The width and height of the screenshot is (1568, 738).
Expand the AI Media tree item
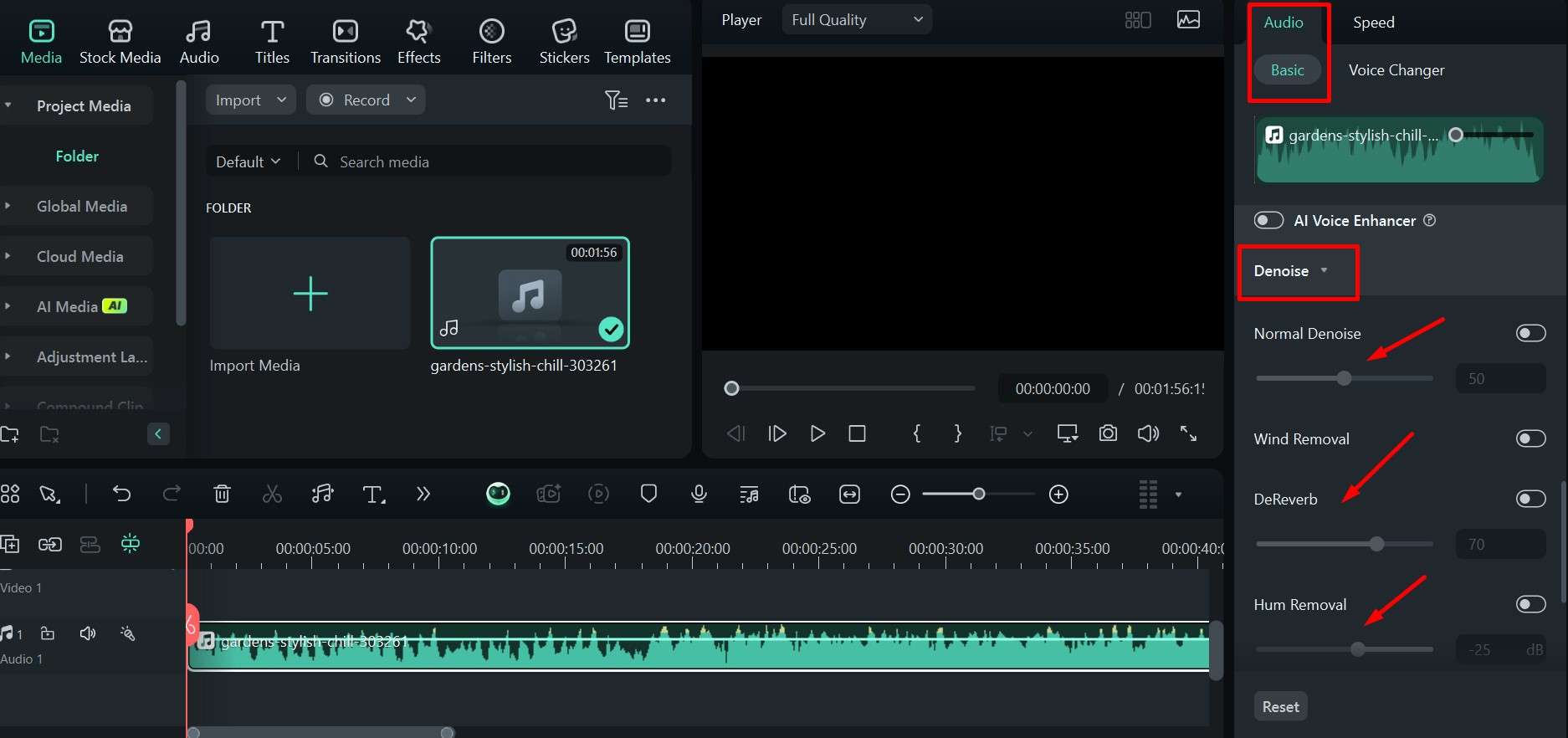(8, 306)
